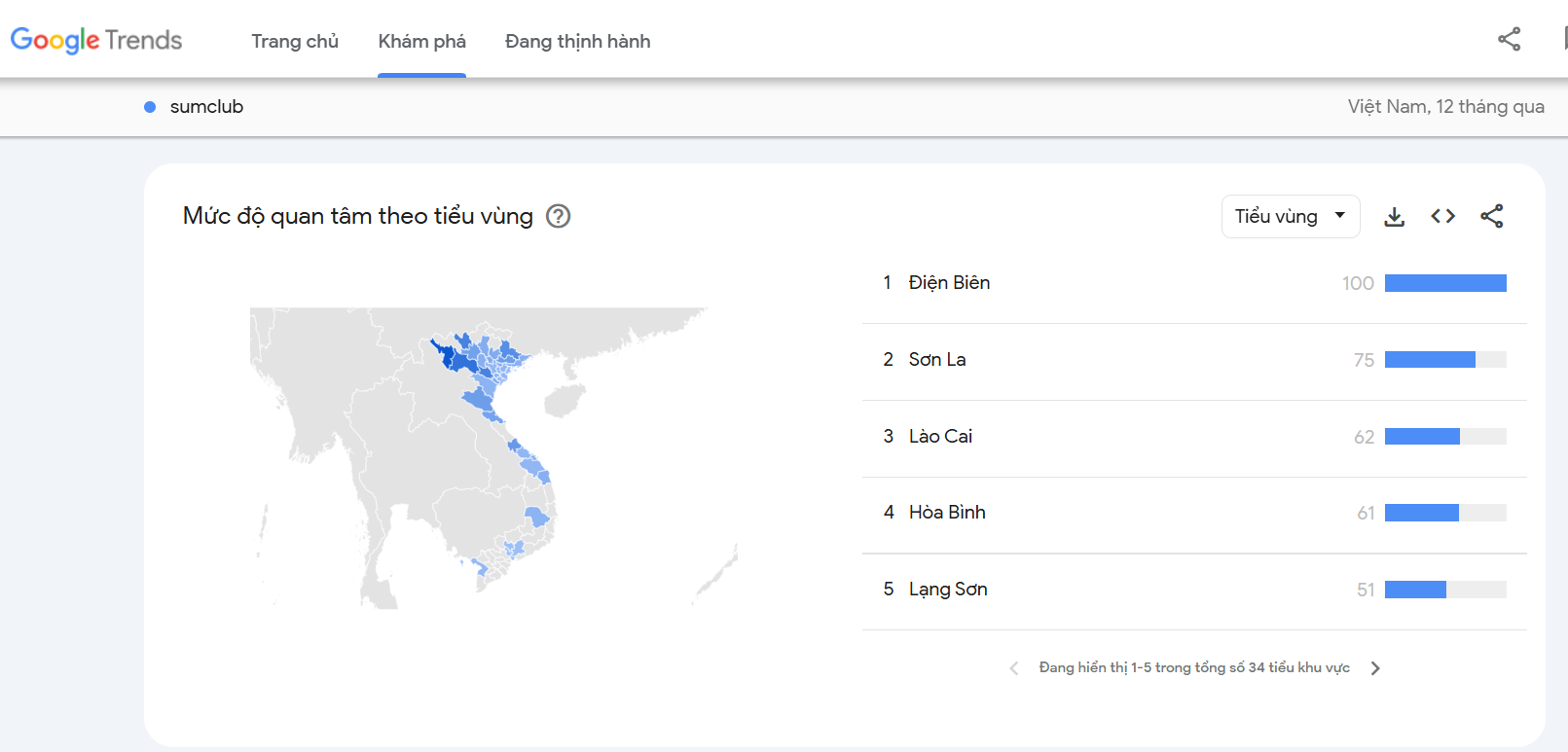The image size is (1568, 752).
Task: Click the blue dot next to sumclub
Action: (x=149, y=106)
